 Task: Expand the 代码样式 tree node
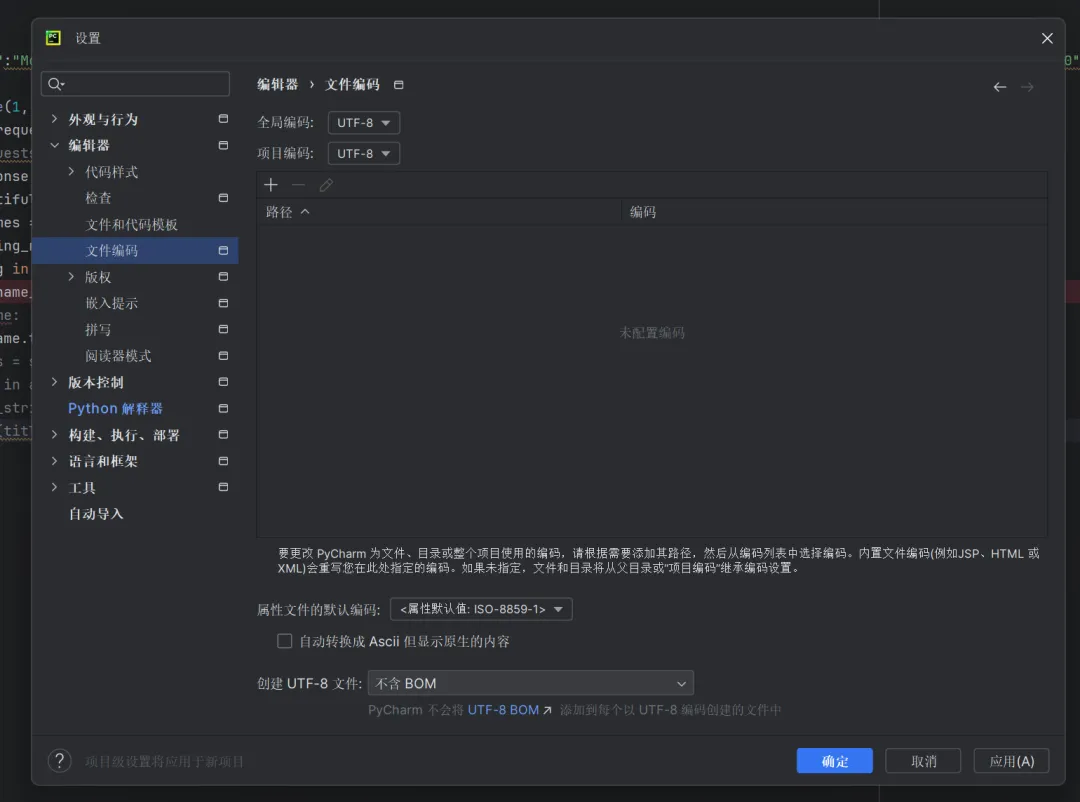pyautogui.click(x=71, y=172)
